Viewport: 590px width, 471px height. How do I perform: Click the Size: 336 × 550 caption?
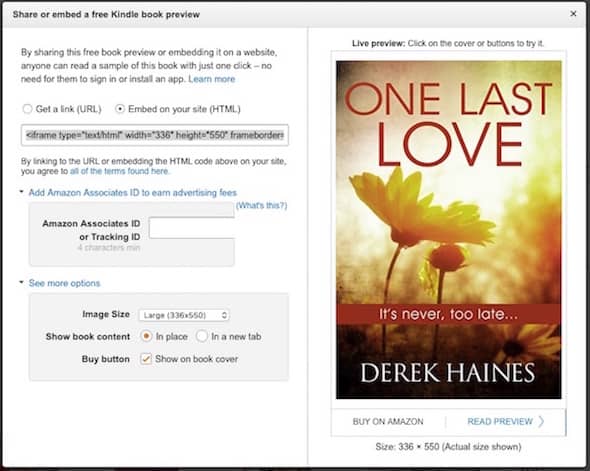click(x=448, y=447)
